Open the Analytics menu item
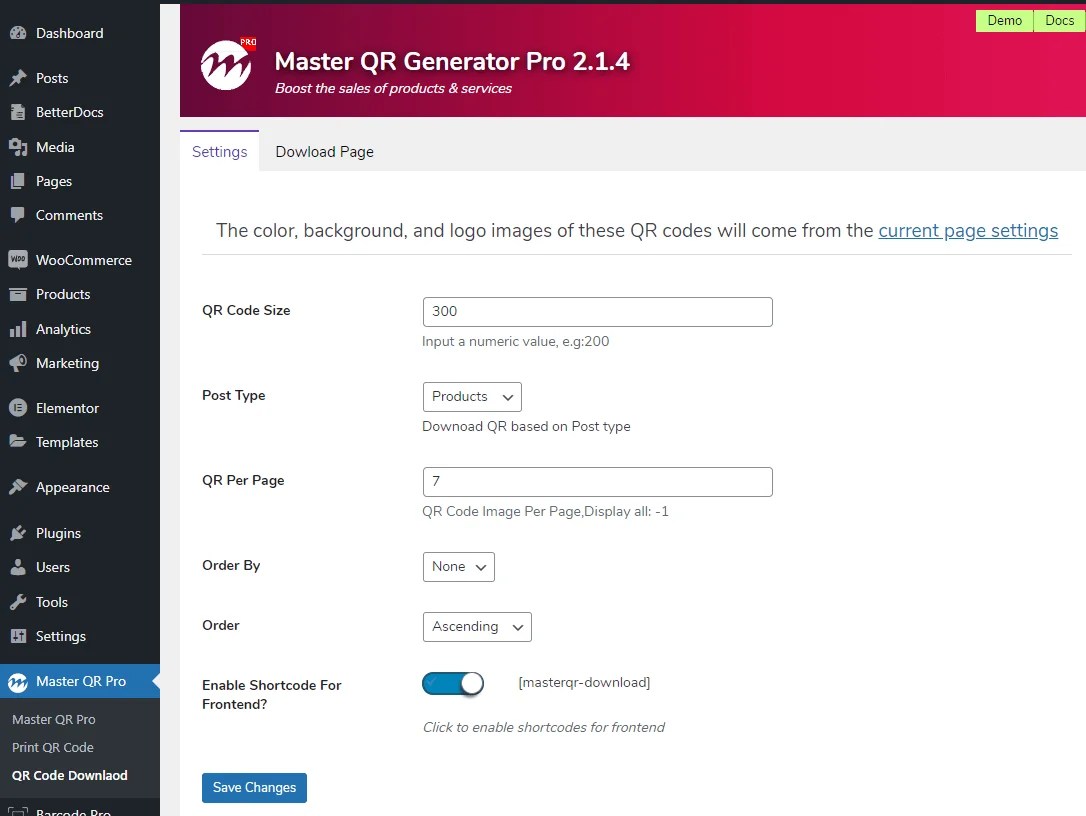 [x=80, y=328]
